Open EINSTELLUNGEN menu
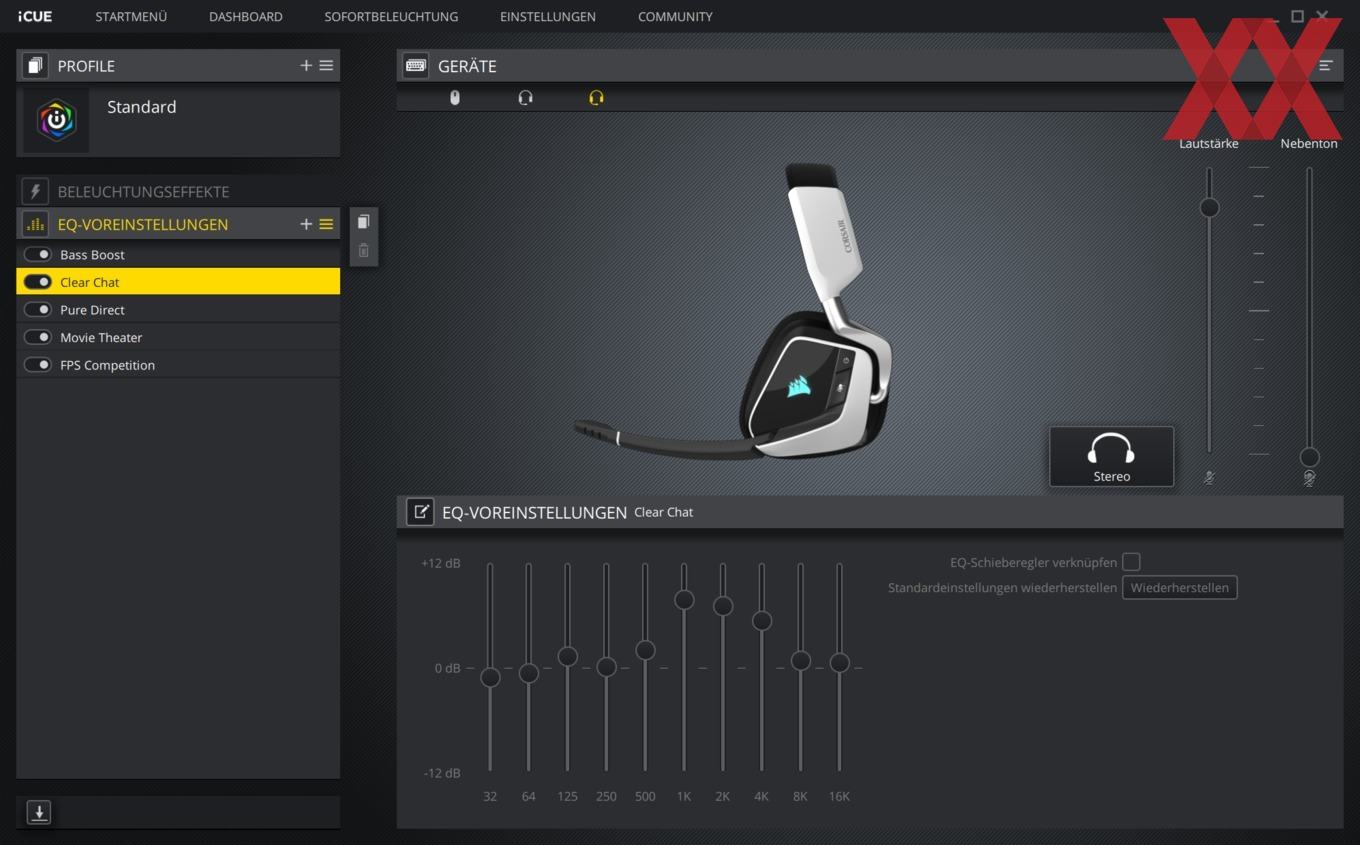Image resolution: width=1360 pixels, height=845 pixels. (x=548, y=17)
